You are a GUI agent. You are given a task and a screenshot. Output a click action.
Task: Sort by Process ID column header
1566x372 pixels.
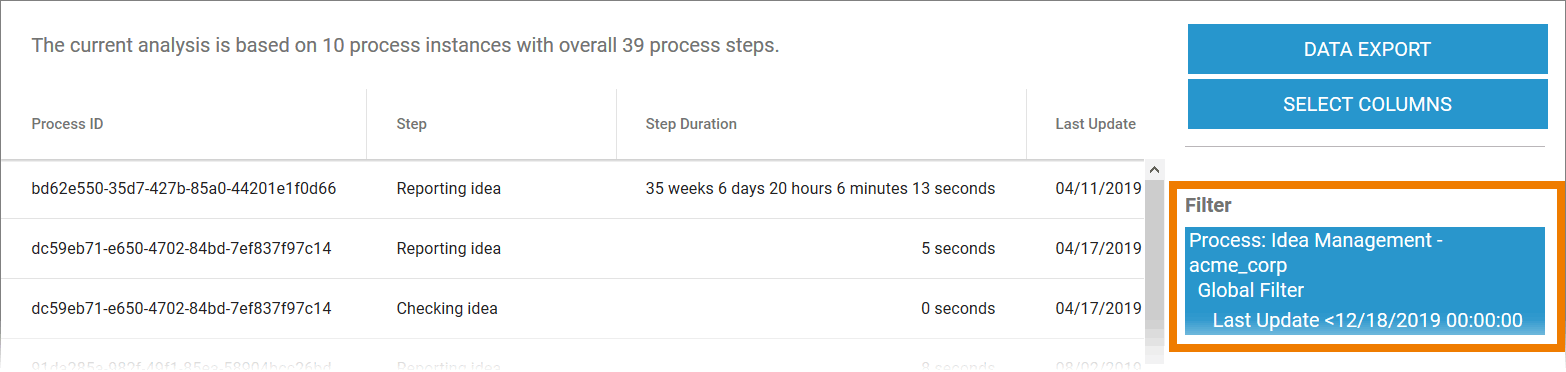tap(67, 124)
